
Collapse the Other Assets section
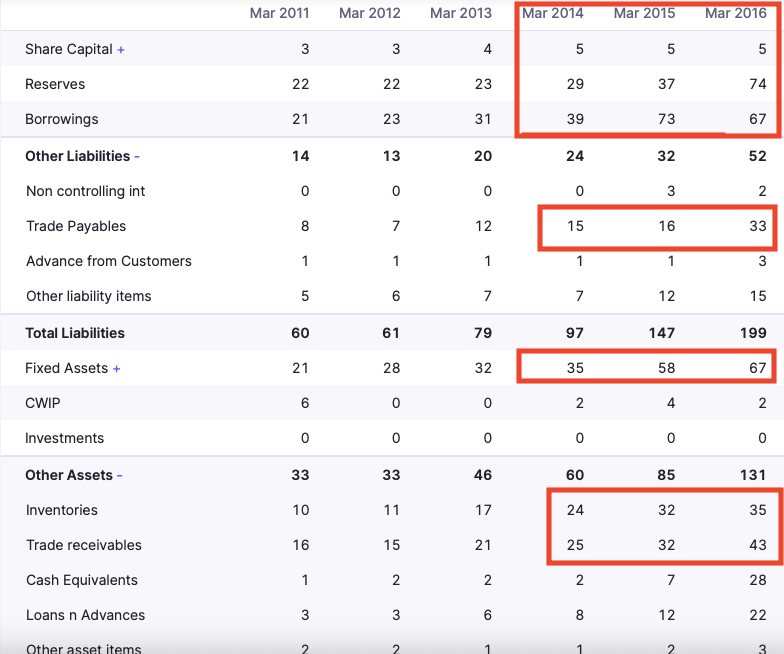point(120,476)
